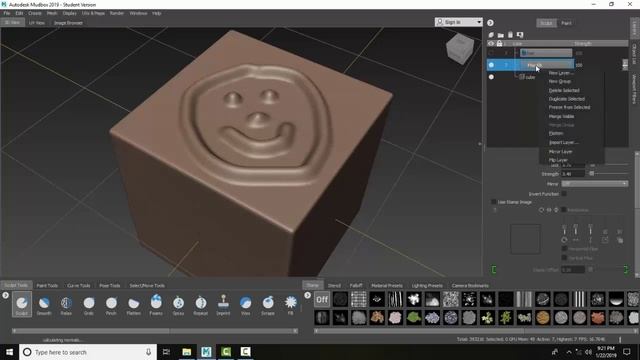Click the trash icon in Layers panel

(x=510, y=35)
